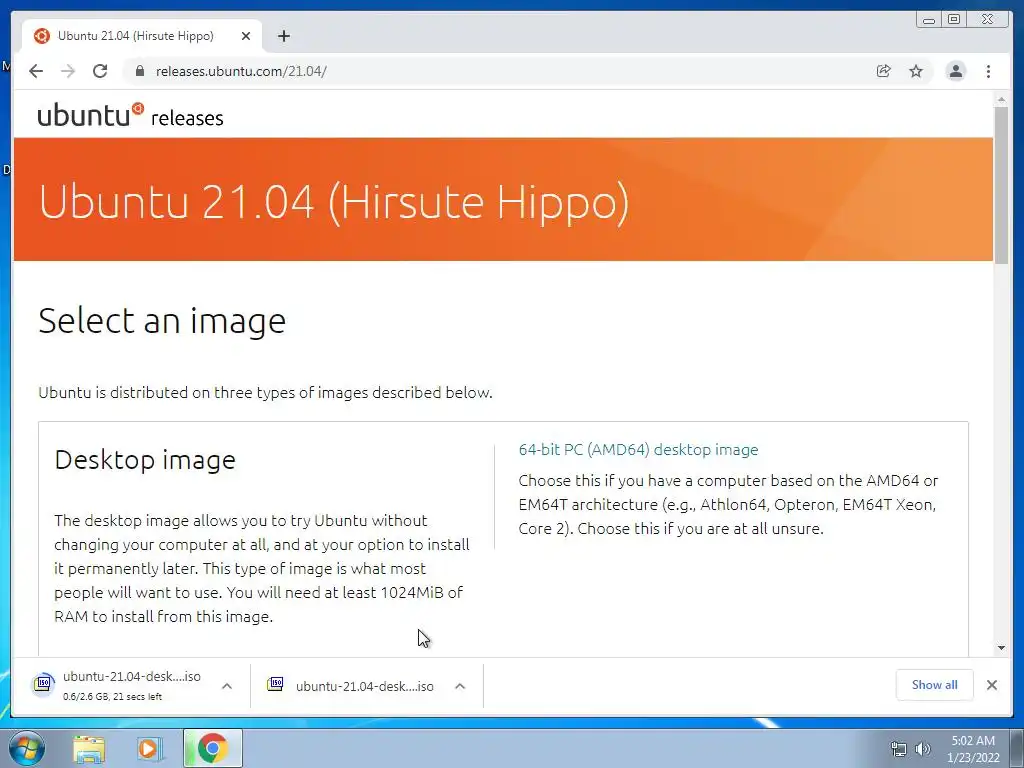The width and height of the screenshot is (1024, 768).
Task: Bookmark this page with the star icon
Action: tap(916, 71)
